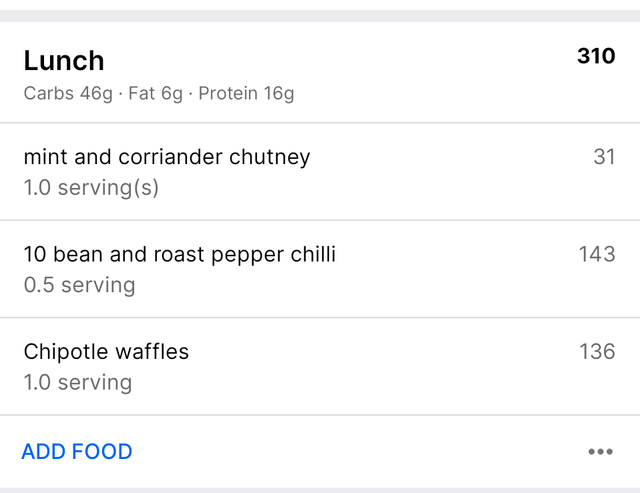Tap the ADD FOOD link
640x493 pixels.
click(77, 452)
